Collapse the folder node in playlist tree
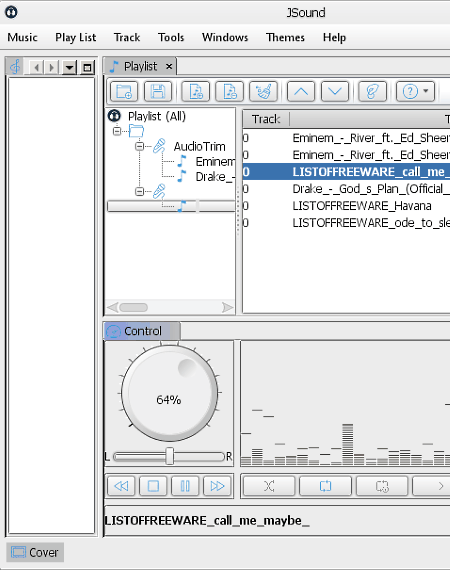Viewport: 450px width, 570px height. [117, 131]
